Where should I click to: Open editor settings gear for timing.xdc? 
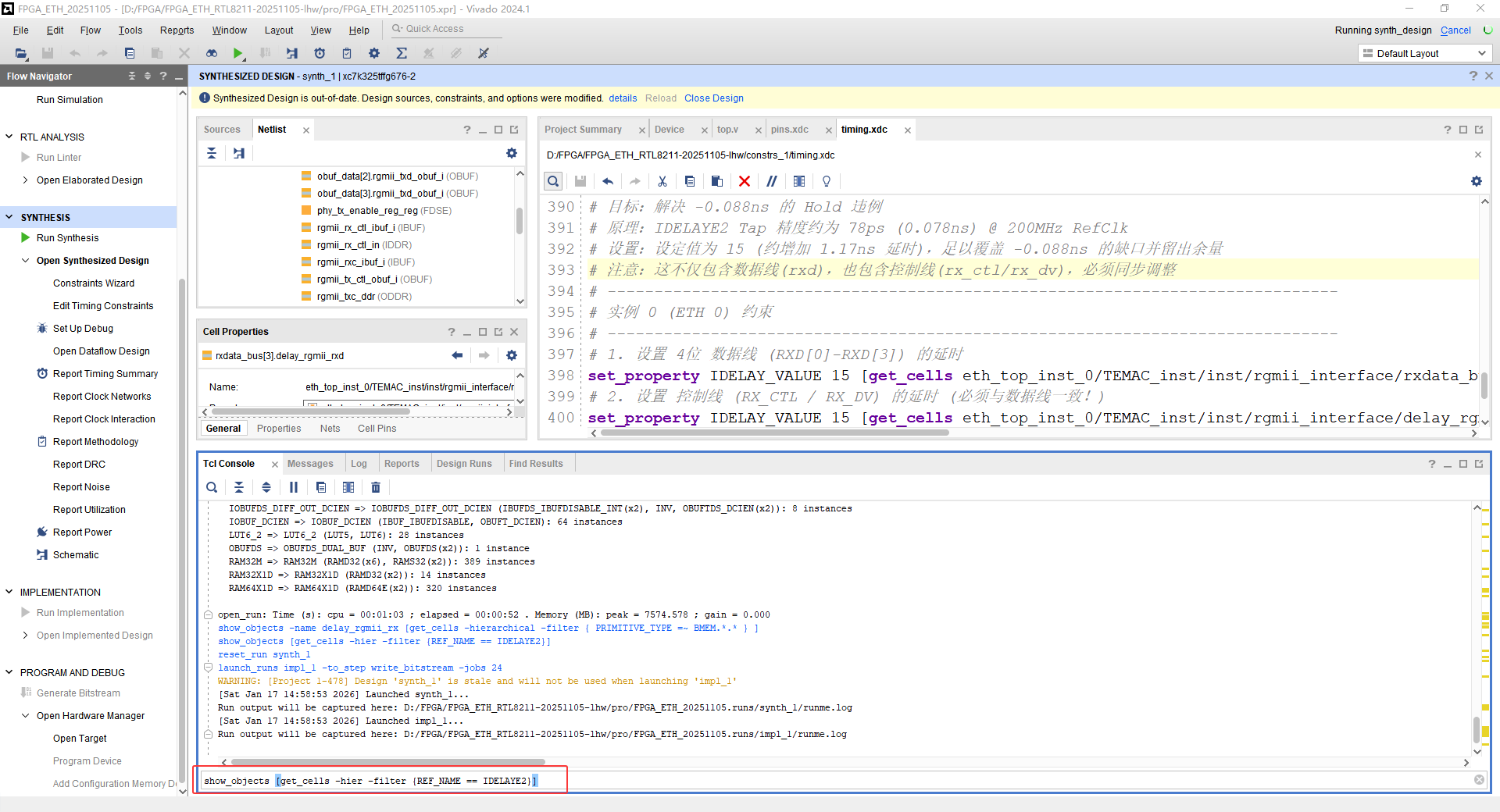click(1477, 181)
